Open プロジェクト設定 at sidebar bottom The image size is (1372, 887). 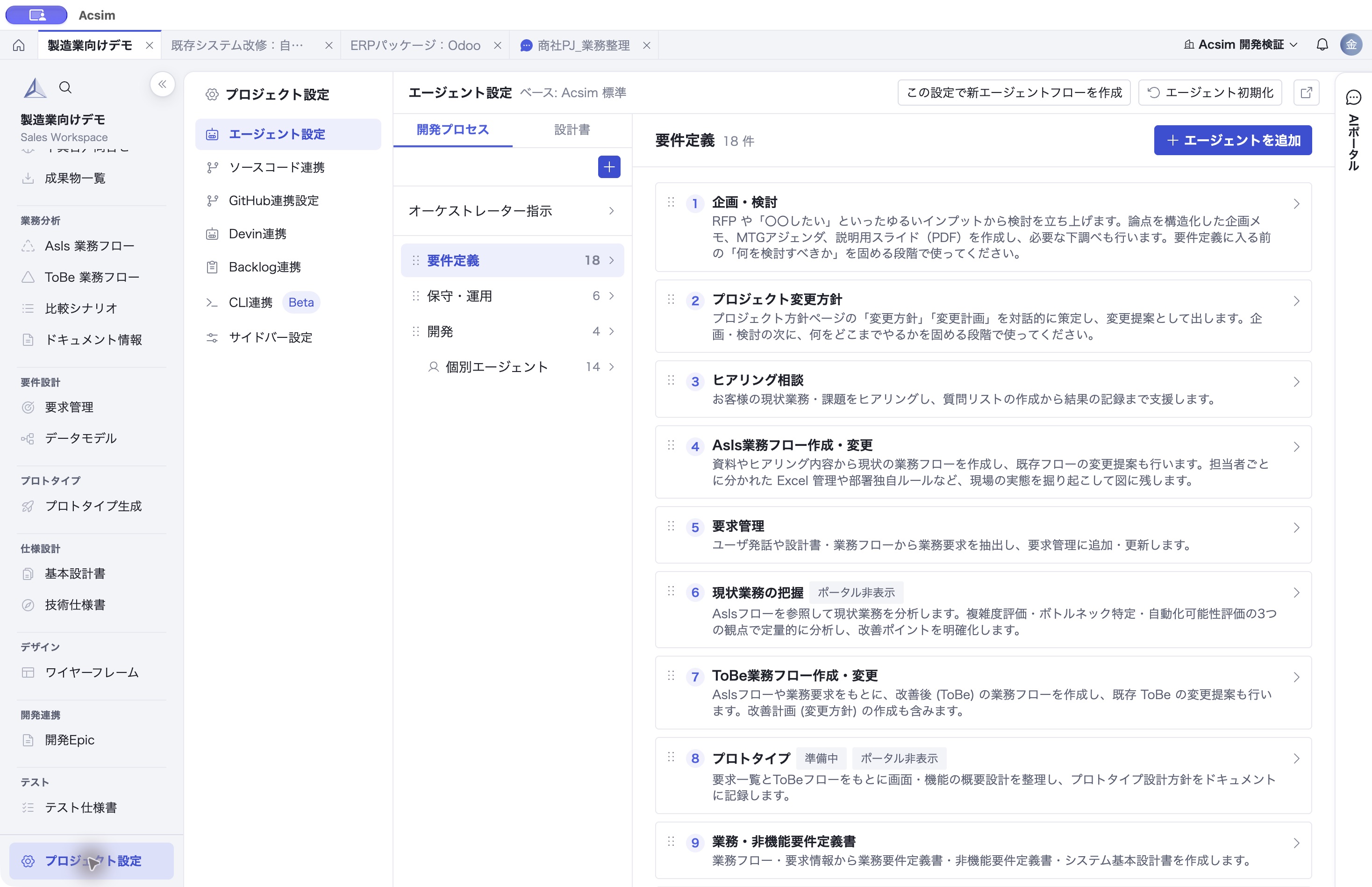click(92, 860)
